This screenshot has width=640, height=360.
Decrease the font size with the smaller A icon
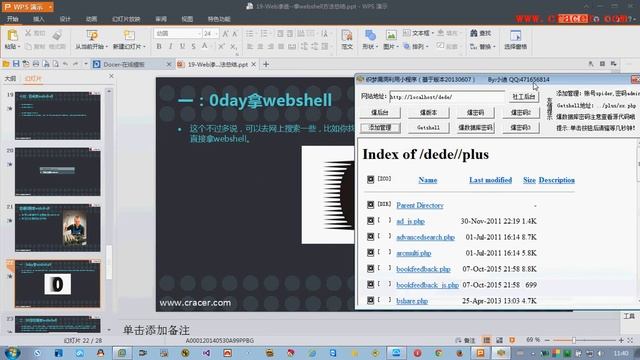[235, 34]
